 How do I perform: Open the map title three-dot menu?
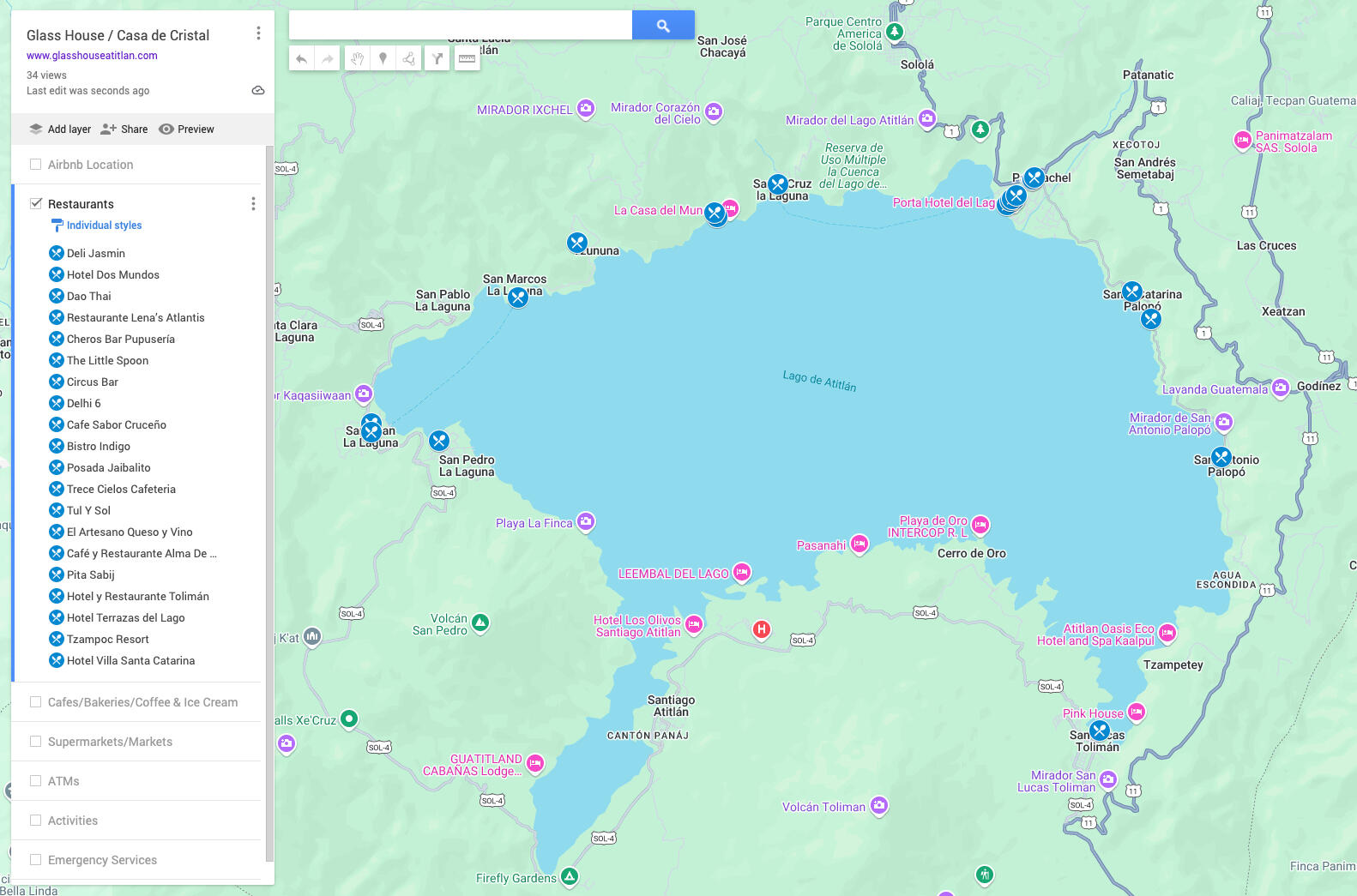click(258, 33)
